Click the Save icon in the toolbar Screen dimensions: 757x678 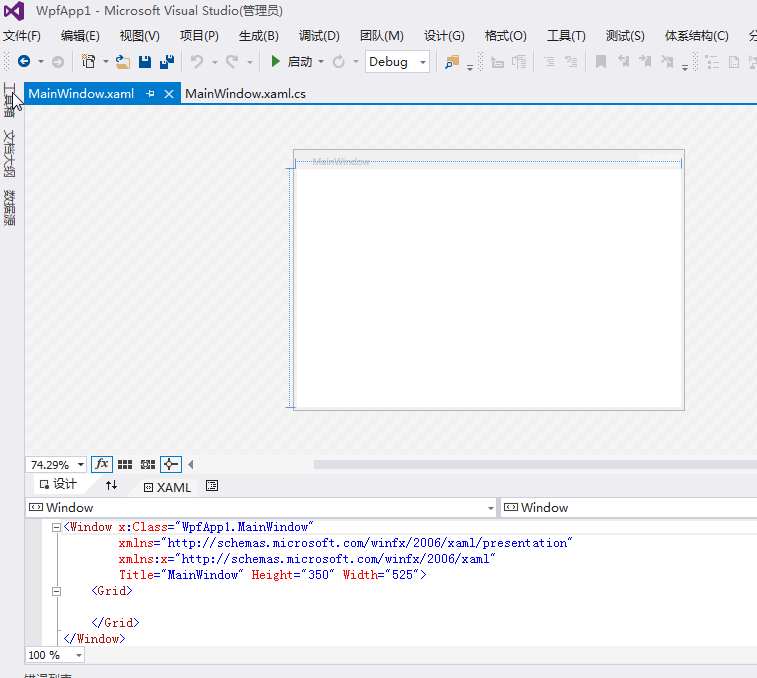[145, 62]
